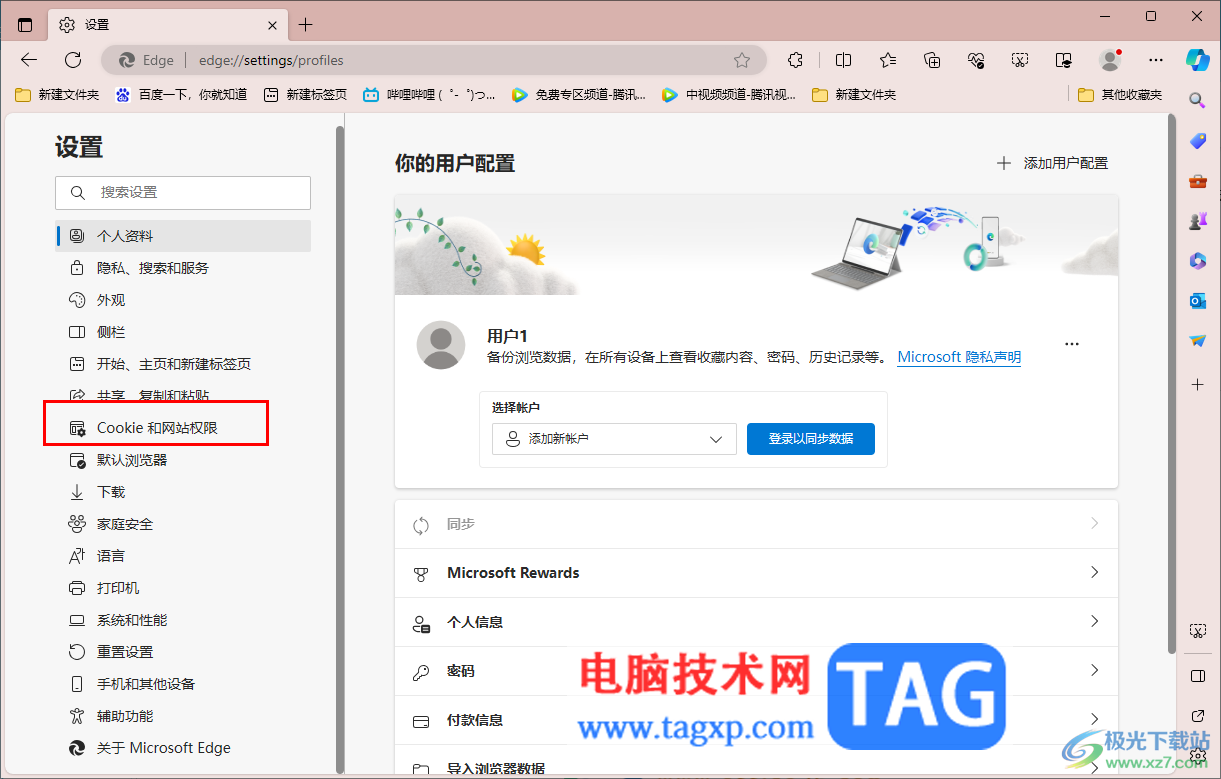Click the address bar URL

click(271, 60)
